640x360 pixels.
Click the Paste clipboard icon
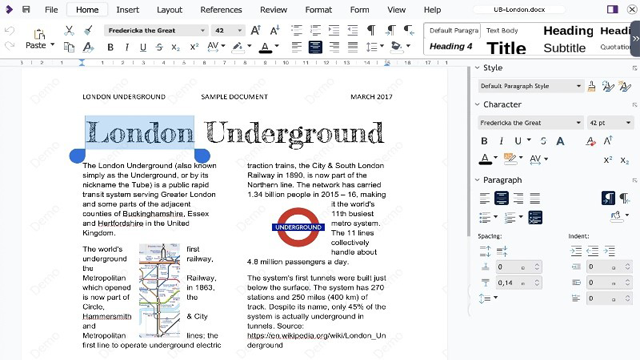[x=39, y=34]
